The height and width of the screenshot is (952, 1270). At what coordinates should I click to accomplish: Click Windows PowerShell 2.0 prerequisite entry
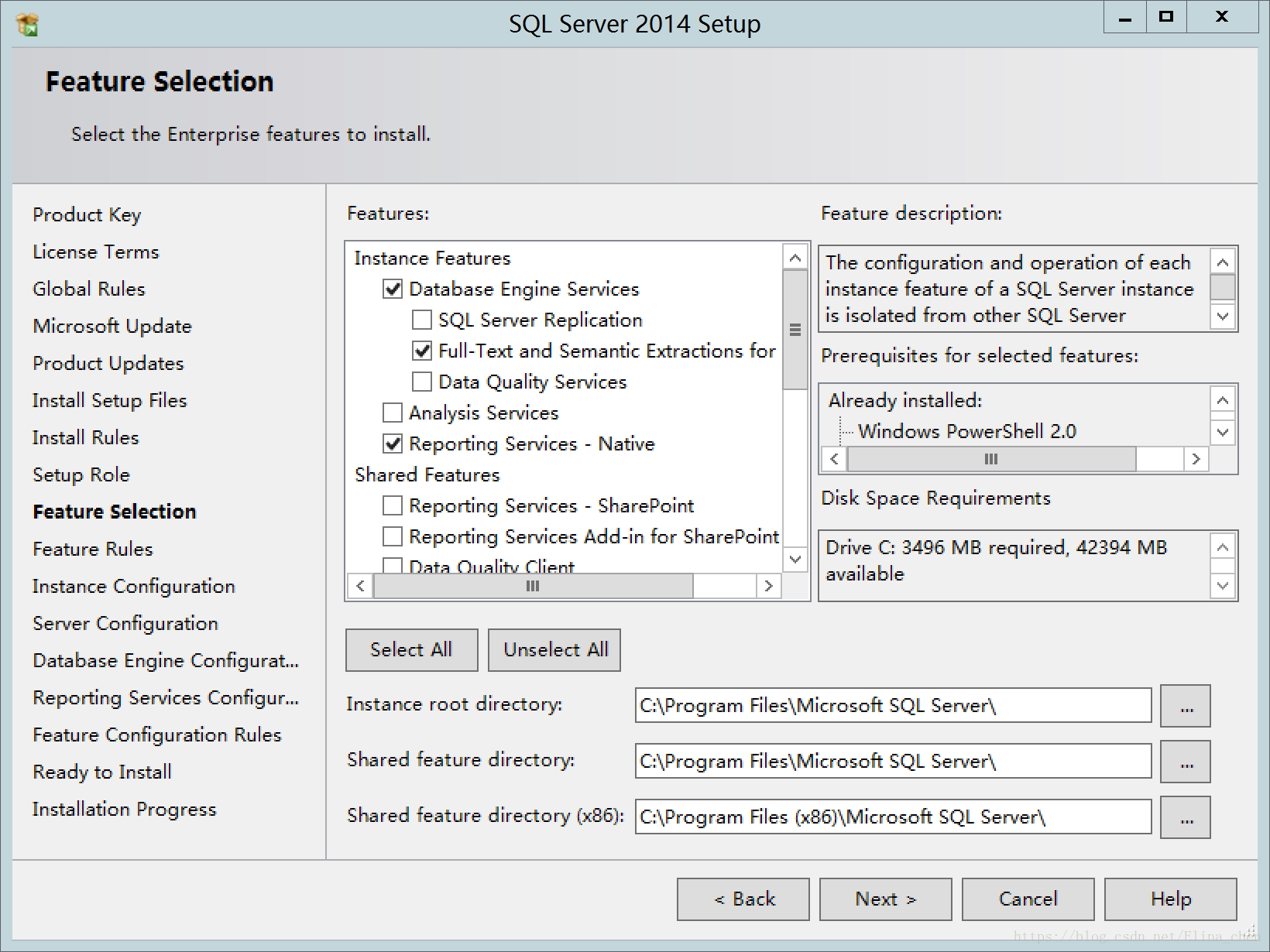967,432
